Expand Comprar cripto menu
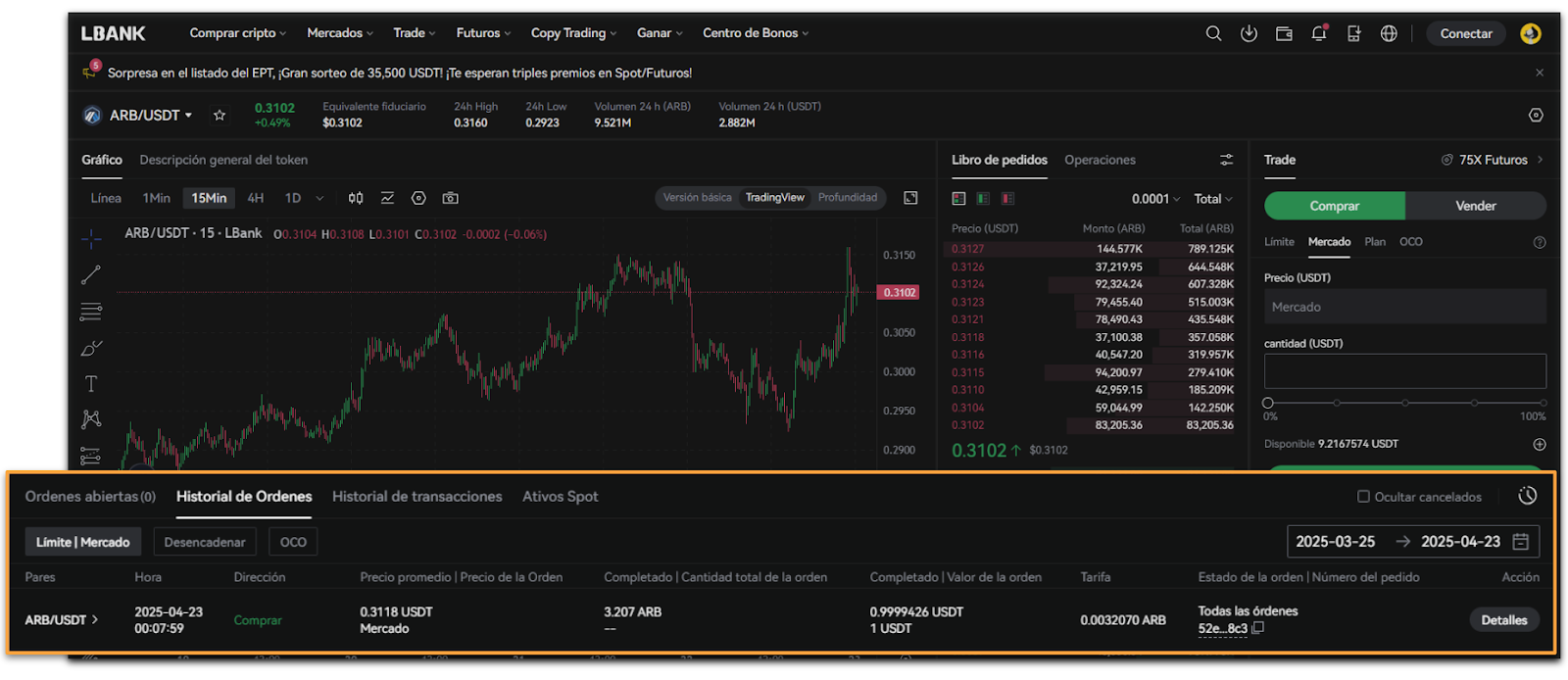 pos(238,33)
